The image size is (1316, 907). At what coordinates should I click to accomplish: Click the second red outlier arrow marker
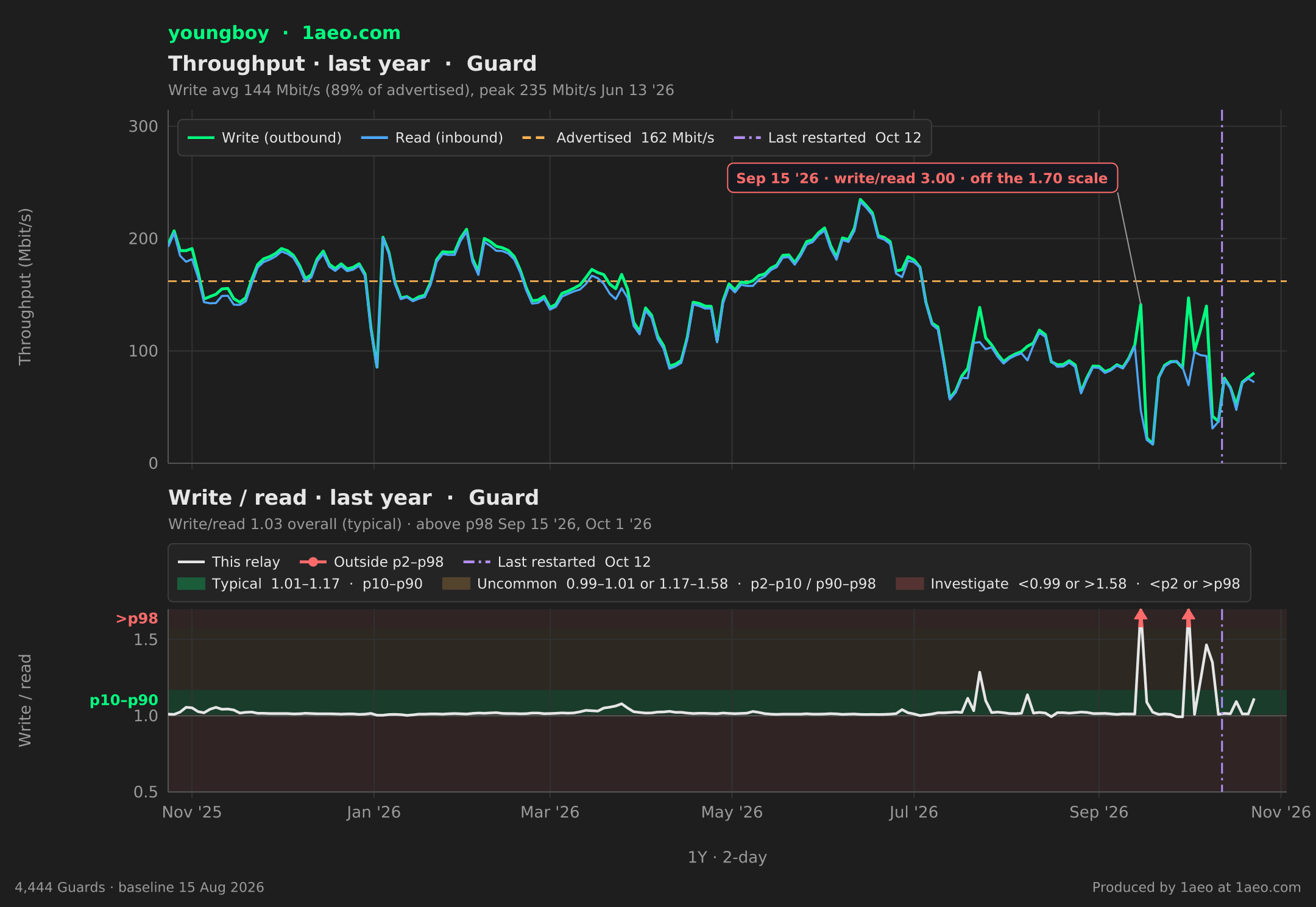coord(1188,617)
